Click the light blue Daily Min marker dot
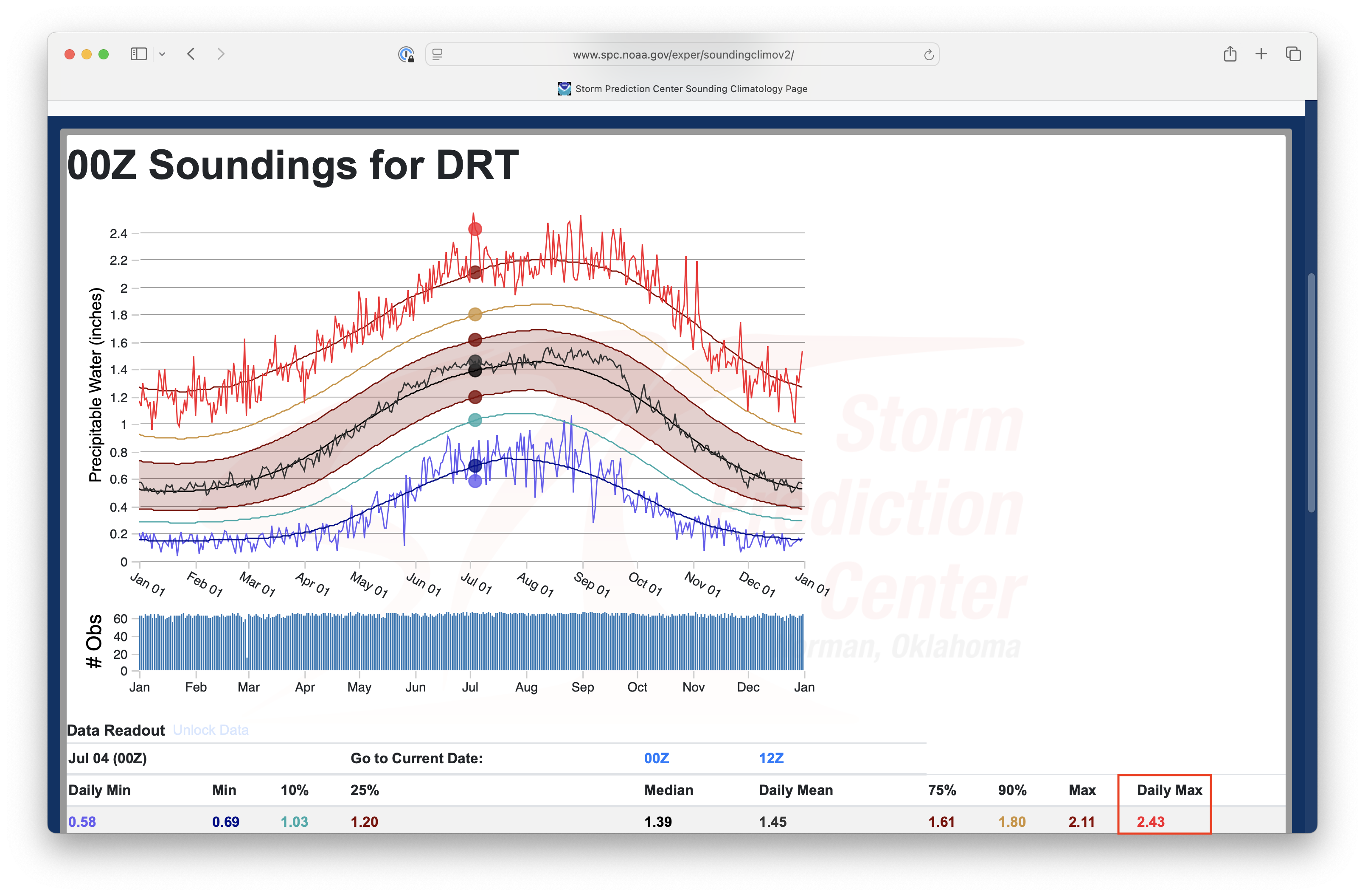1365x896 pixels. click(475, 481)
